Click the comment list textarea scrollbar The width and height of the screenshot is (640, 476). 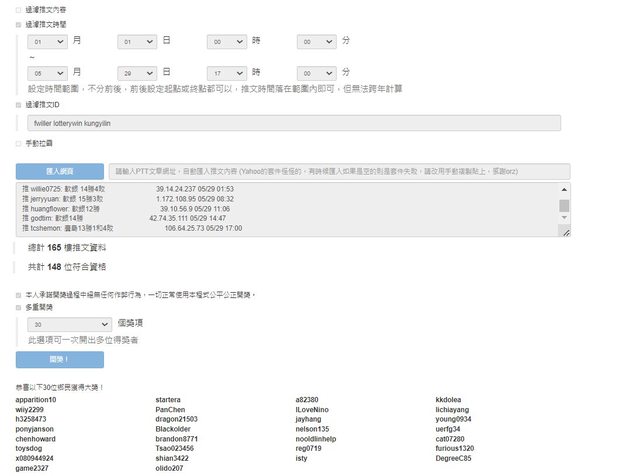564,206
